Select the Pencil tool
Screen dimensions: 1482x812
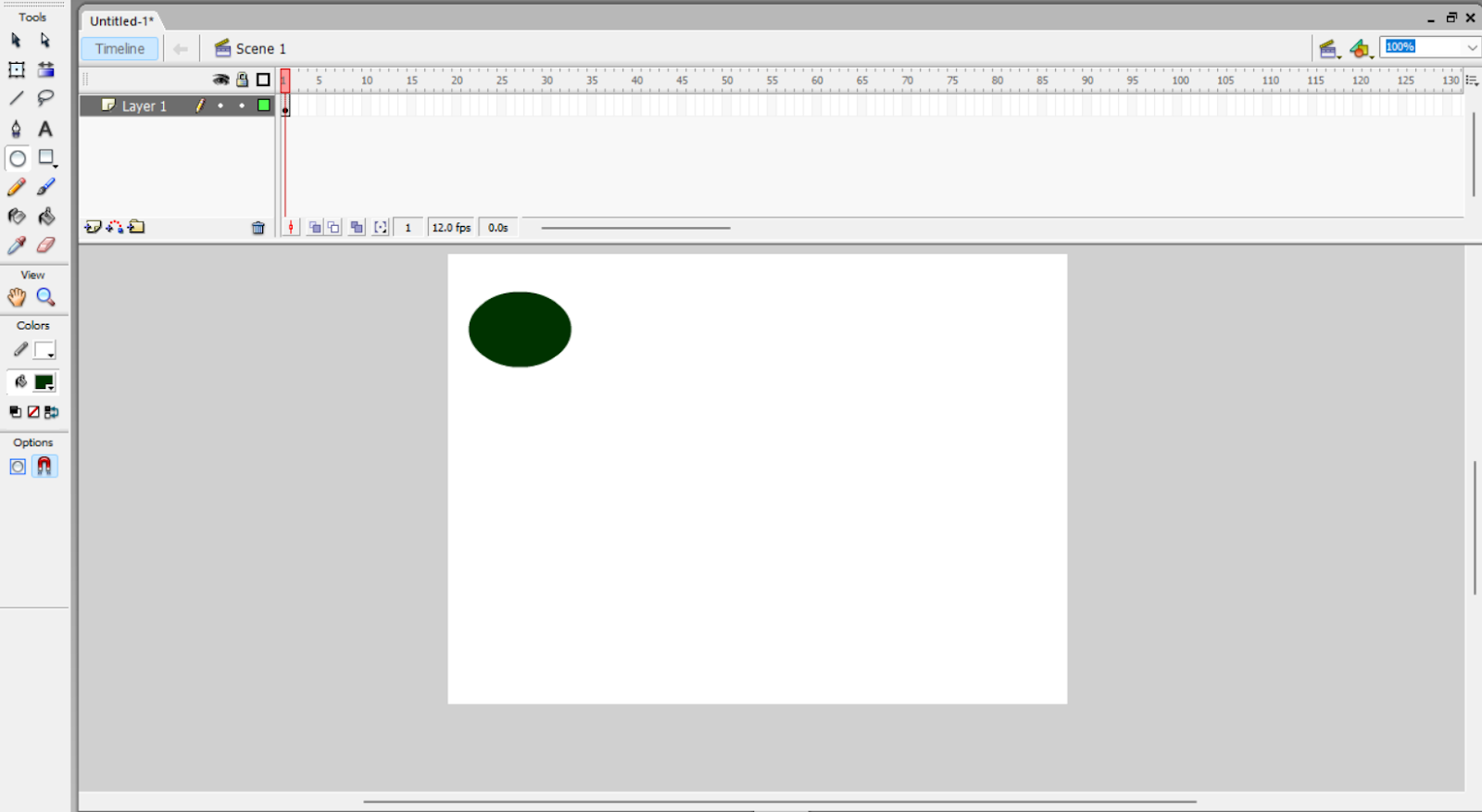[x=16, y=188]
